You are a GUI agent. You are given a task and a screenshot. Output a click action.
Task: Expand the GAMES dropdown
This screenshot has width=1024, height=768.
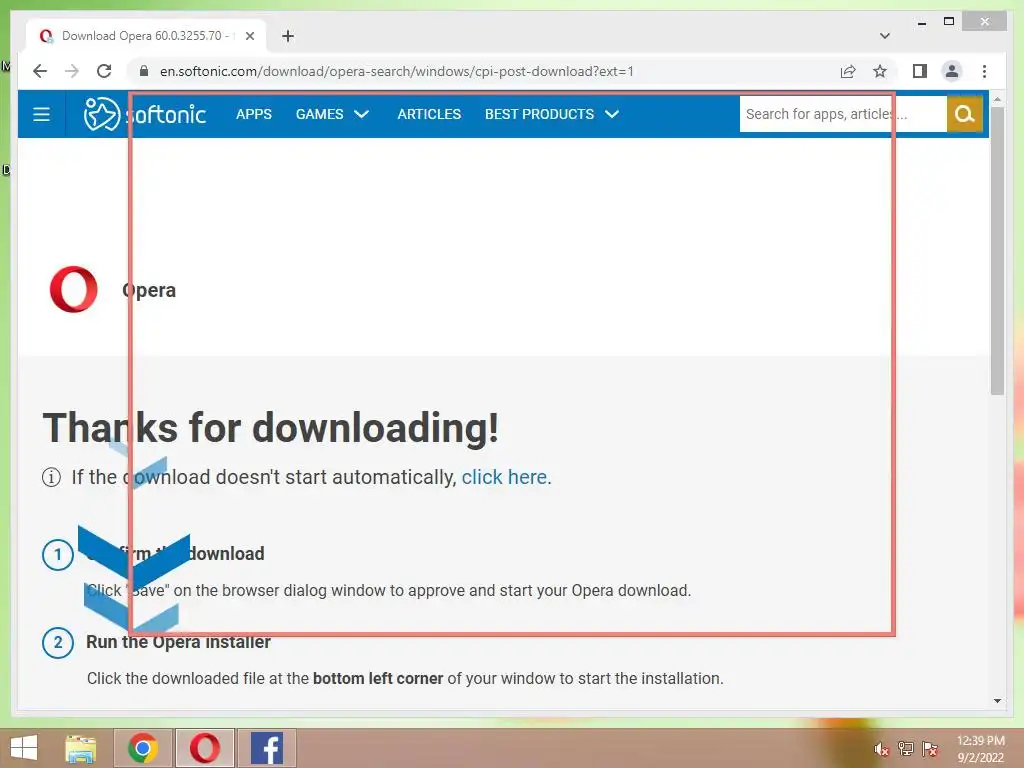pyautogui.click(x=332, y=114)
